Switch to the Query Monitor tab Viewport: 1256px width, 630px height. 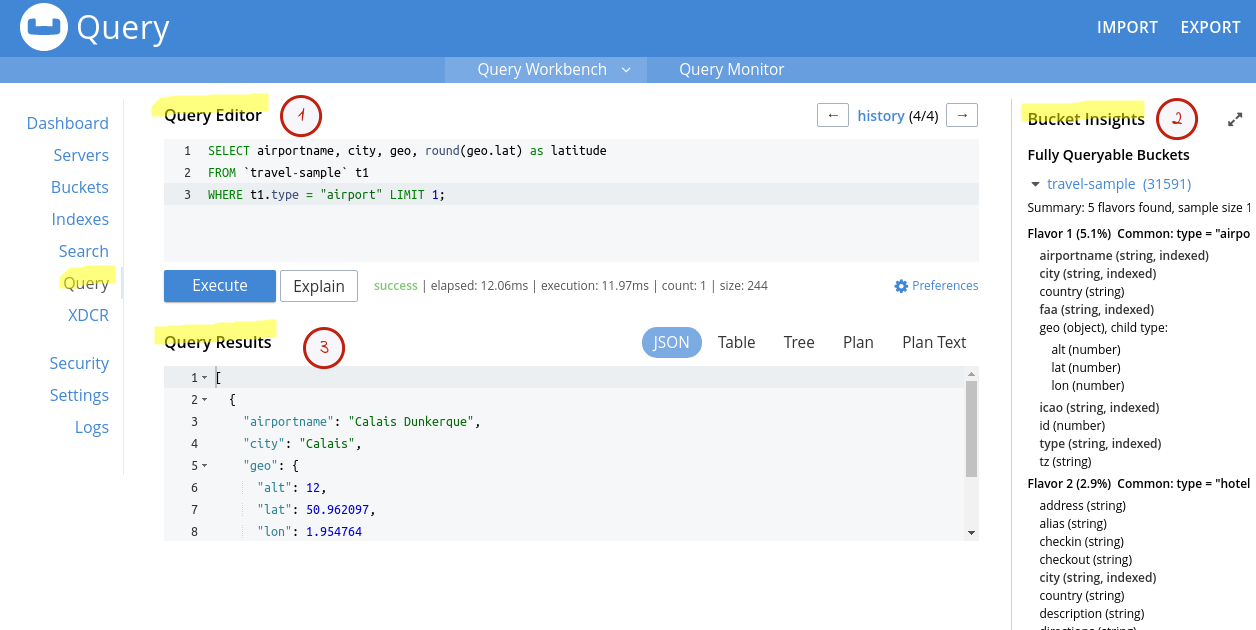(x=731, y=69)
